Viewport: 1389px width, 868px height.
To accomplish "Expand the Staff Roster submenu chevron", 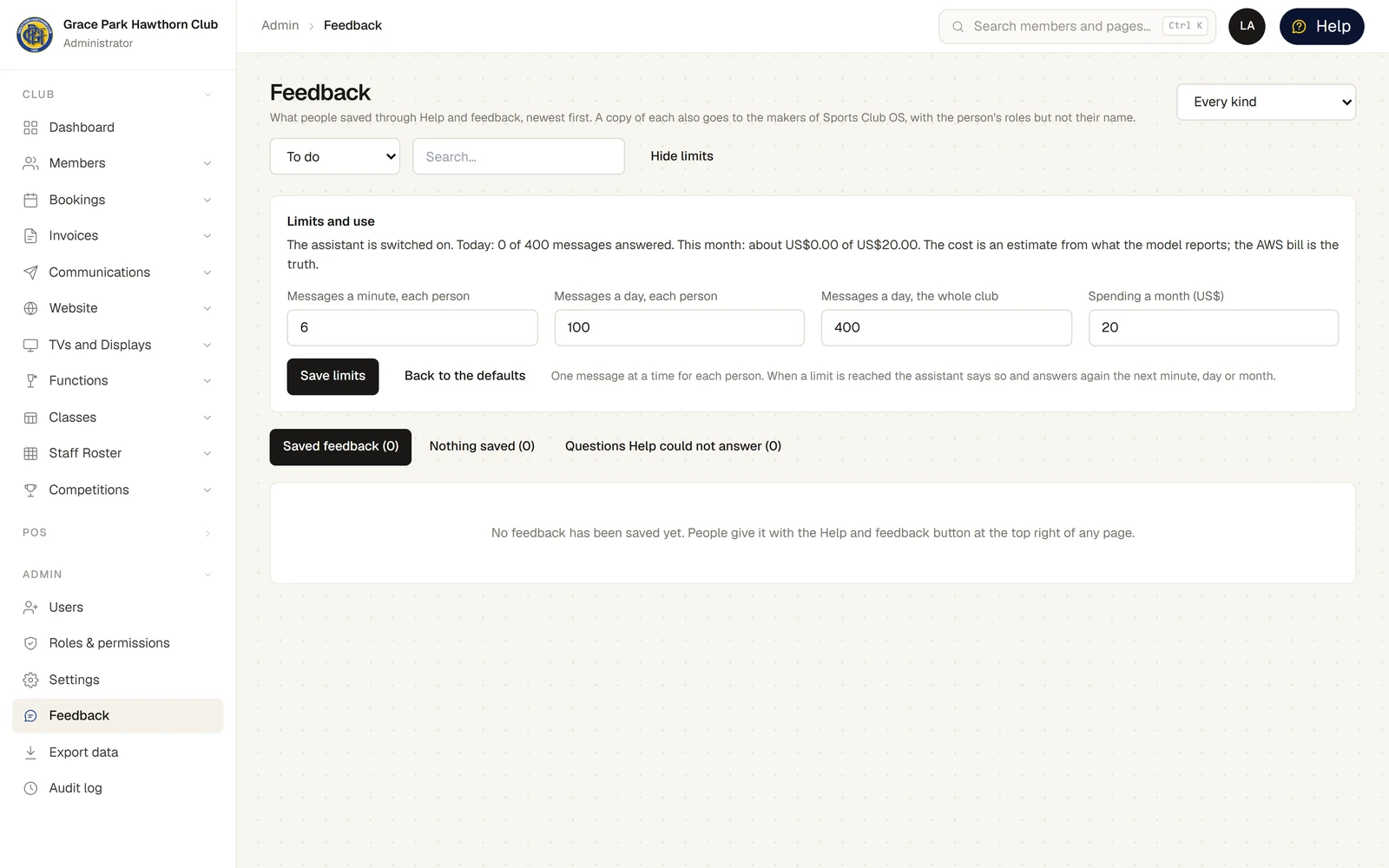I will 207,453.
